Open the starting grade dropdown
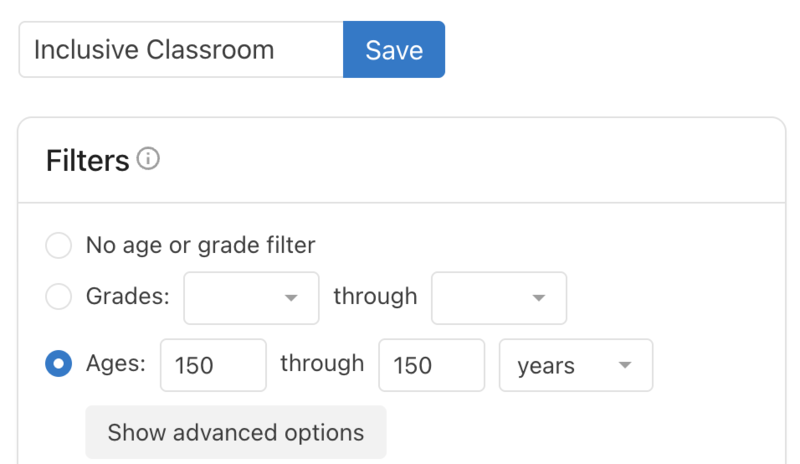This screenshot has height=464, width=800. (x=251, y=298)
